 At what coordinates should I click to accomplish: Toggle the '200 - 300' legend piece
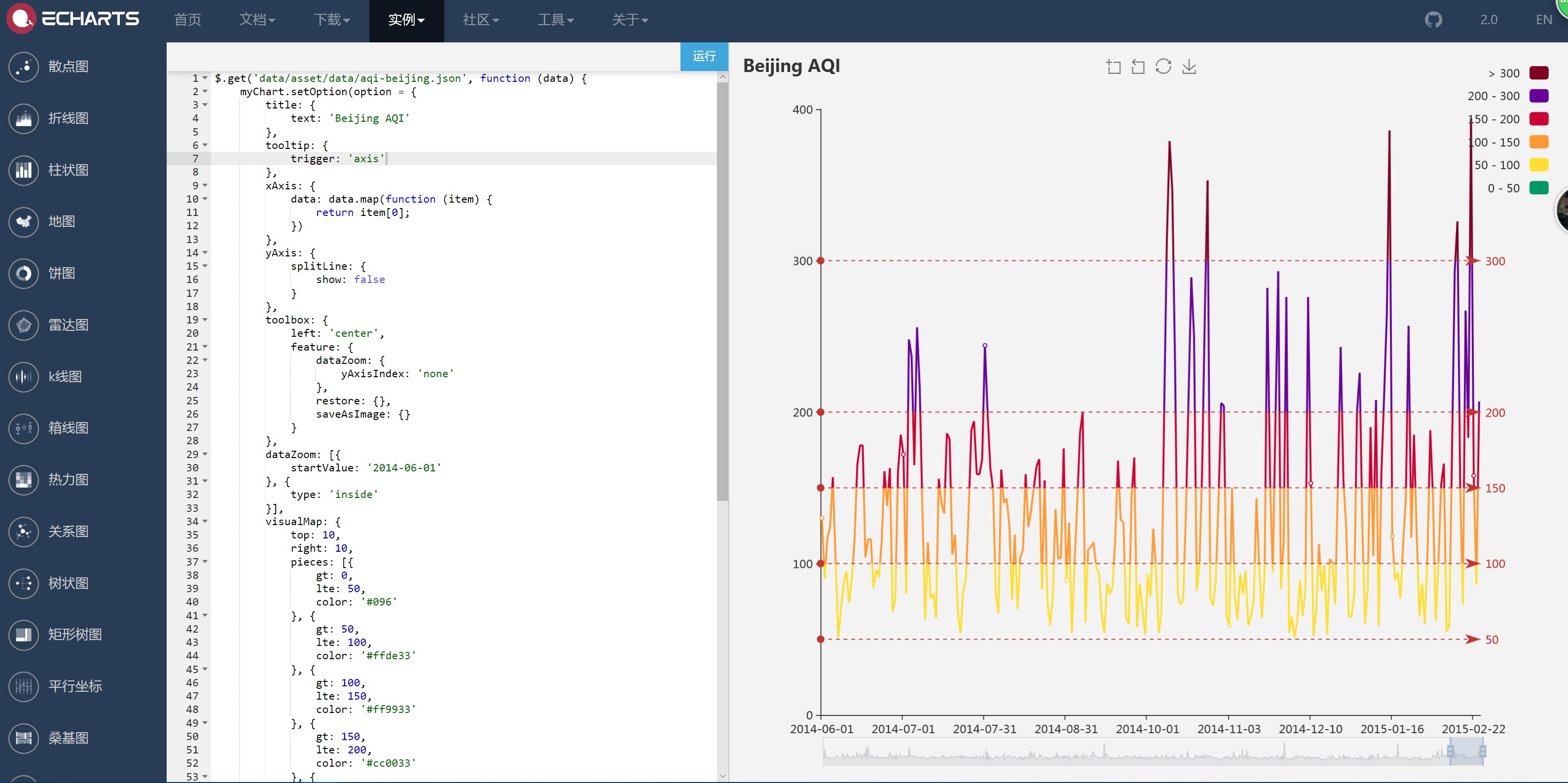coord(1508,96)
